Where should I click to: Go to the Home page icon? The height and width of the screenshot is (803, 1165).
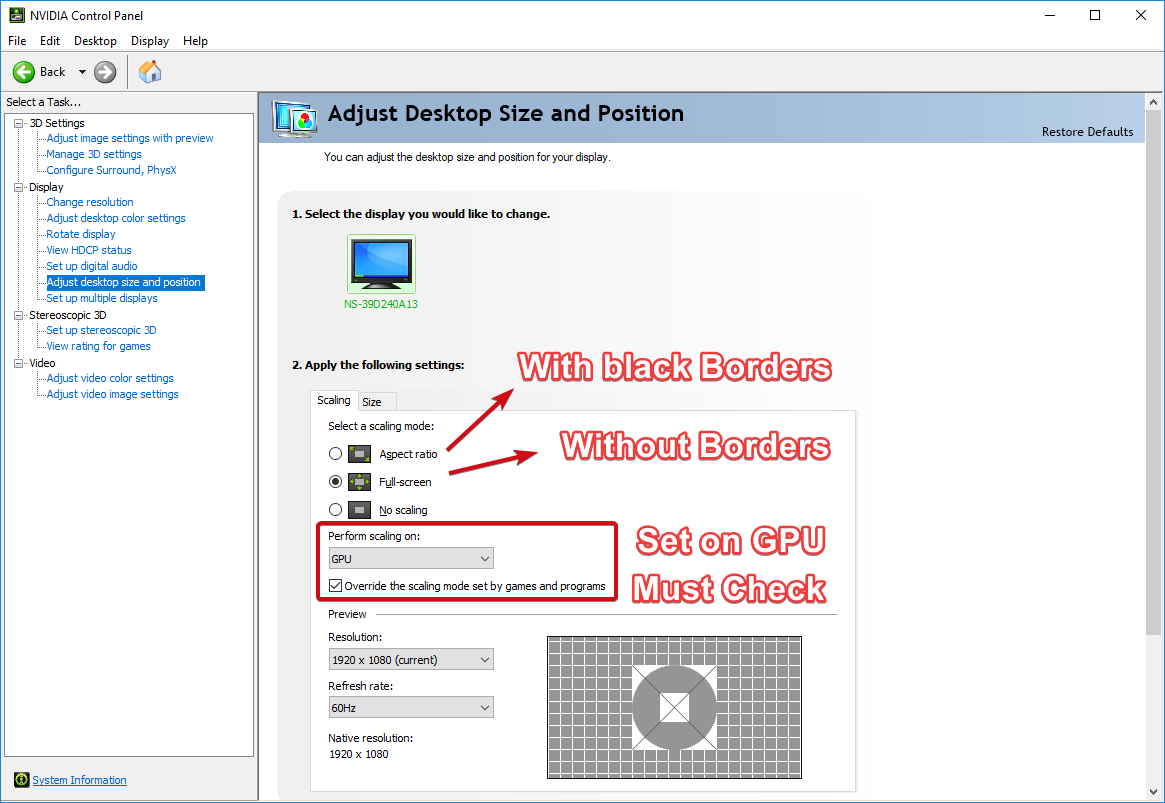click(x=150, y=71)
